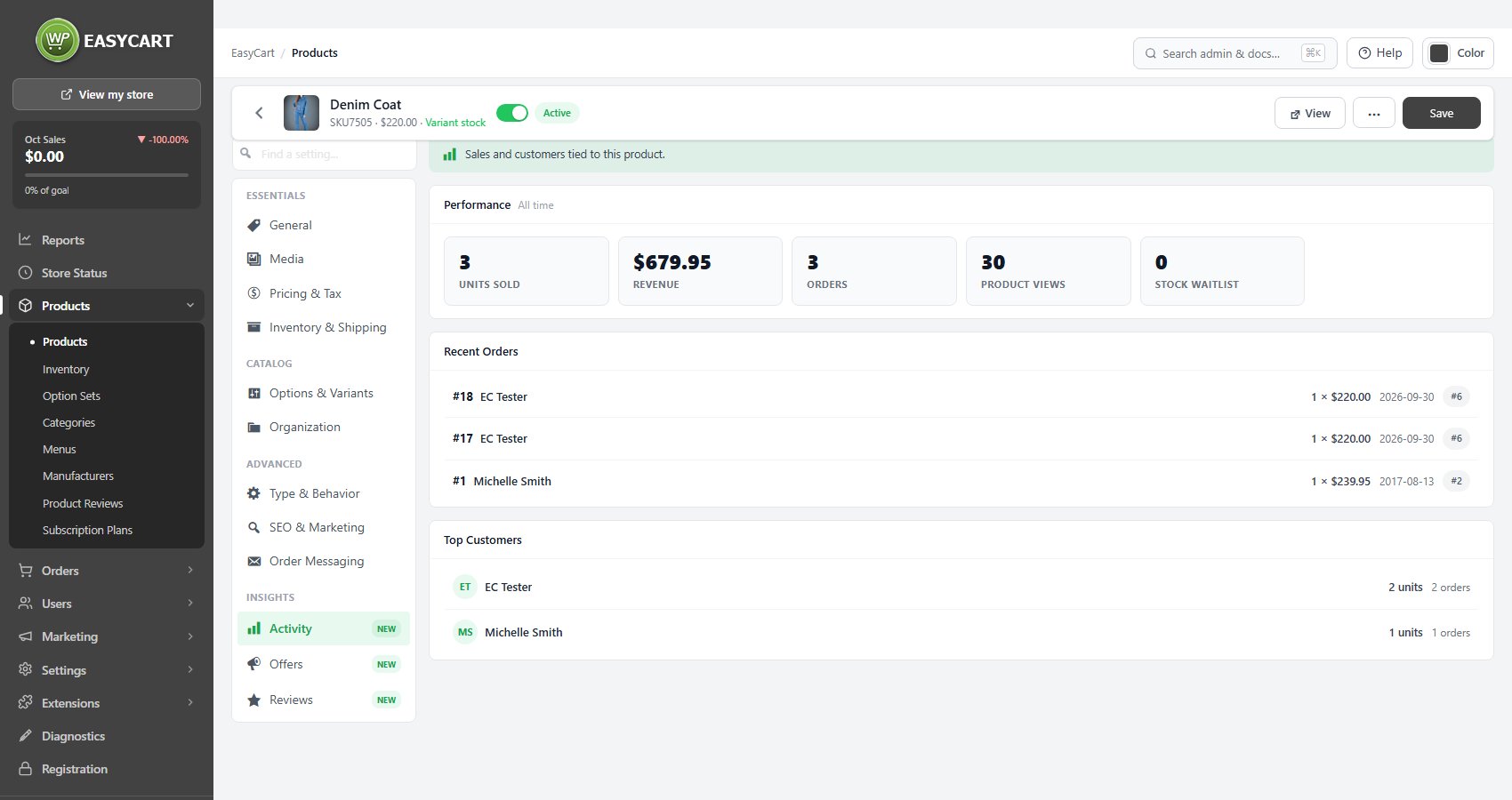
Task: Click the General tag icon
Action: tap(253, 225)
